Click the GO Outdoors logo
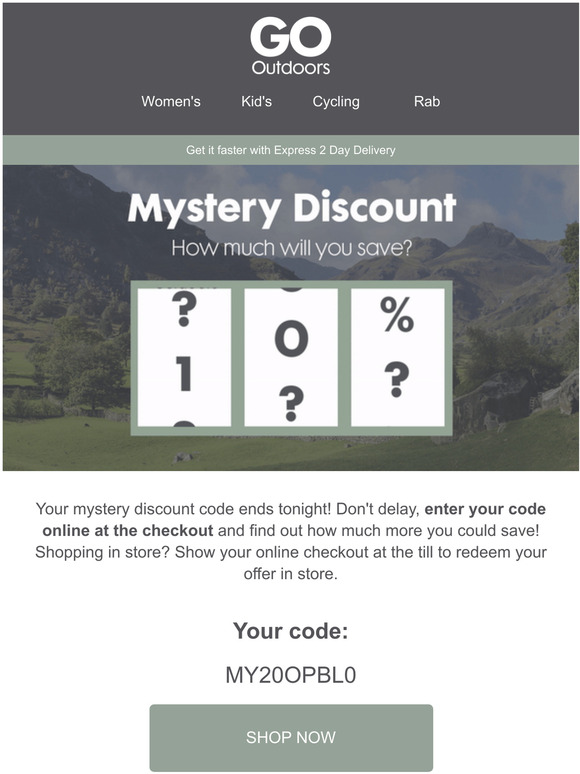Screen dimensions: 580x774 point(290,46)
